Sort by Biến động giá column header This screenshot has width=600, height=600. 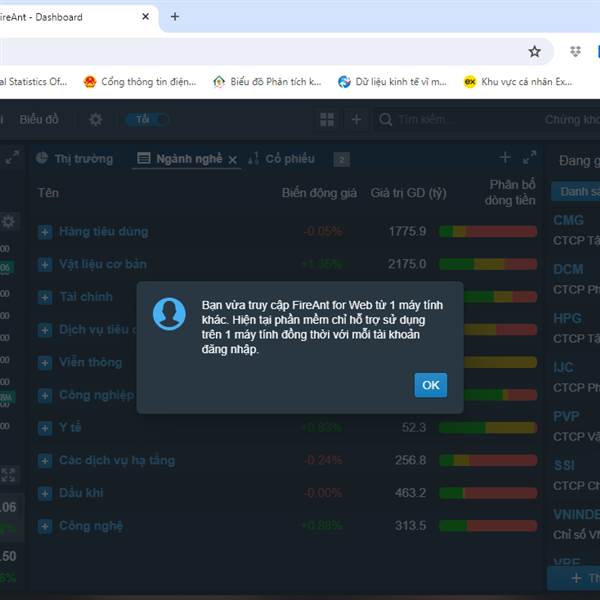pyautogui.click(x=319, y=193)
